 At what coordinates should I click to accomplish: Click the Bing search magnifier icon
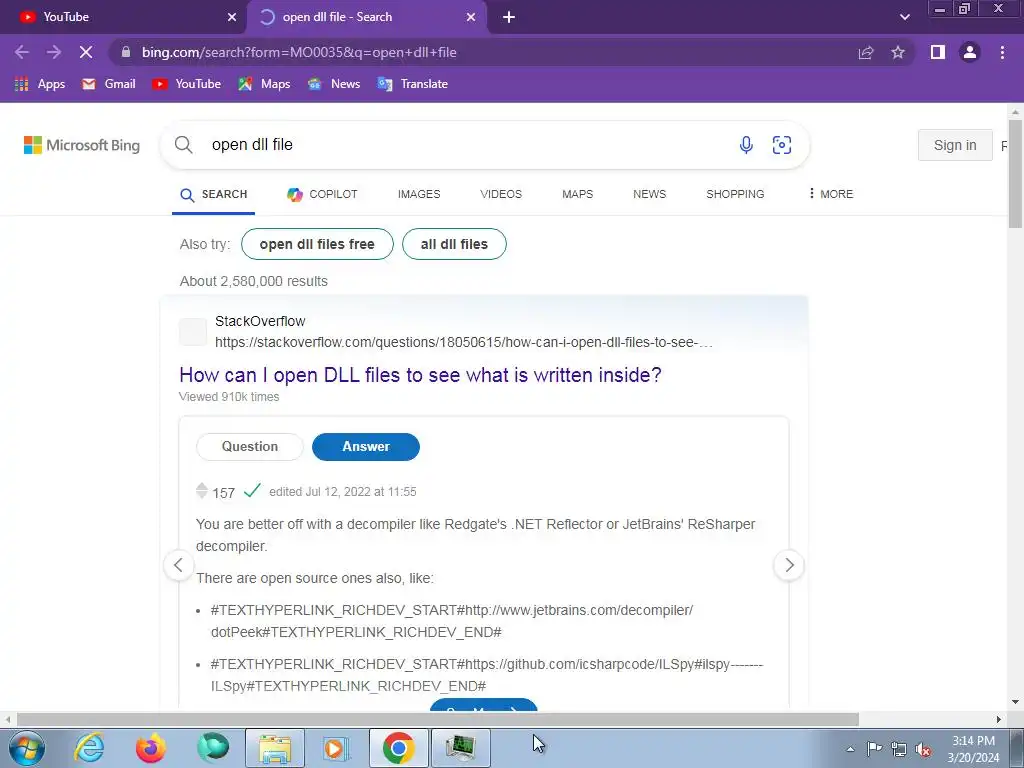184,145
